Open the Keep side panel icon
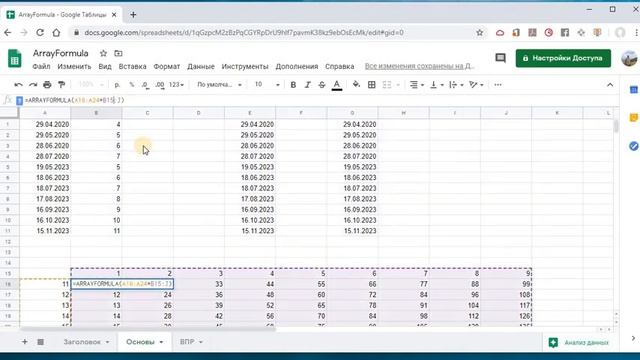 [633, 118]
